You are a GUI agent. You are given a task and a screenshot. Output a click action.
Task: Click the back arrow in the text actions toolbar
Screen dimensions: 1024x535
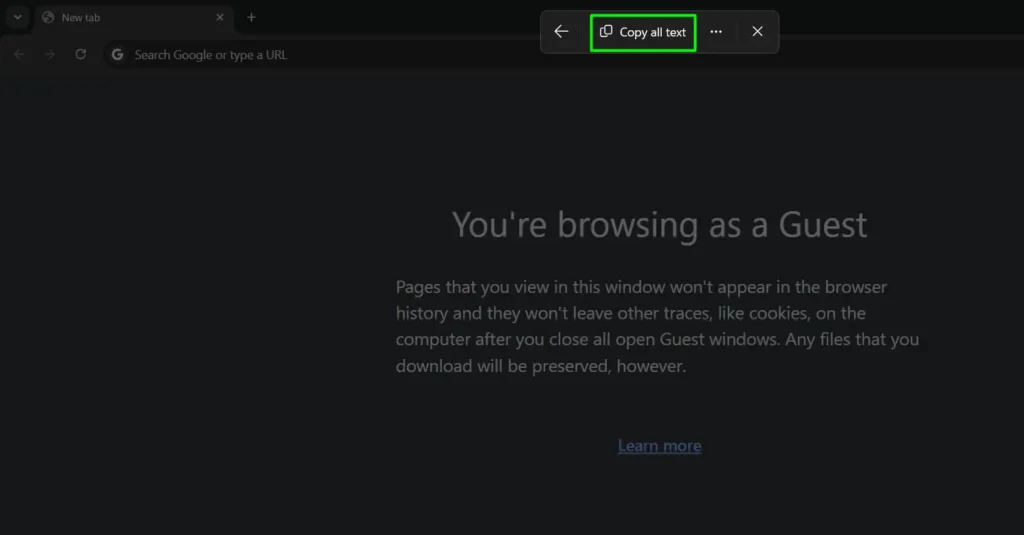point(561,32)
